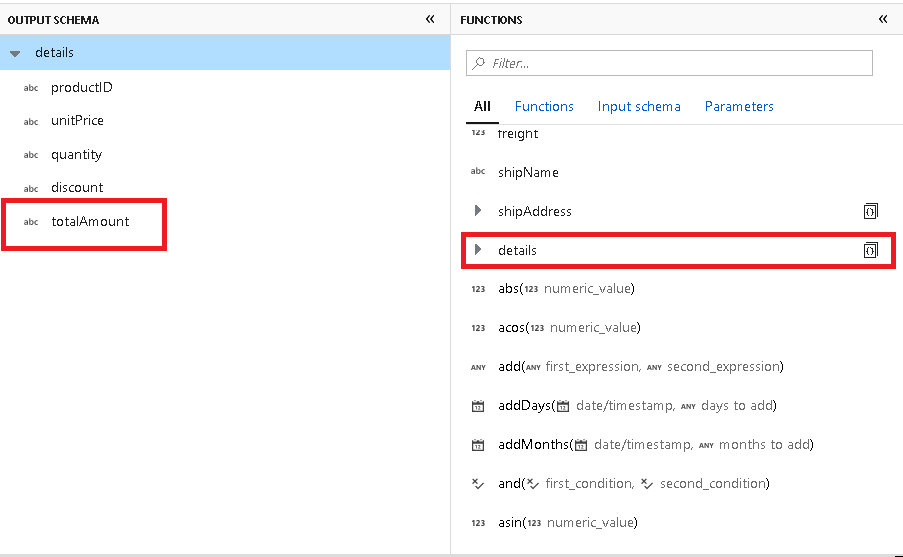Screen dimensions: 903x557
Task: Expand the shipAddress item
Action: [478, 211]
